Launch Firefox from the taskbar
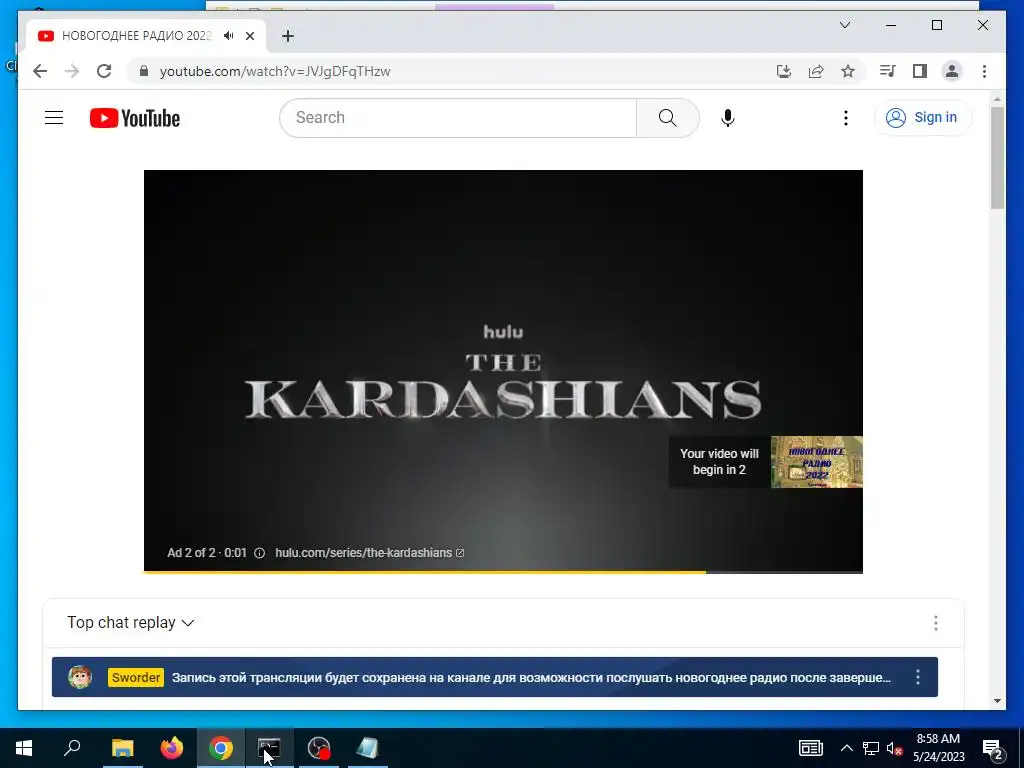The height and width of the screenshot is (768, 1024). (172, 748)
